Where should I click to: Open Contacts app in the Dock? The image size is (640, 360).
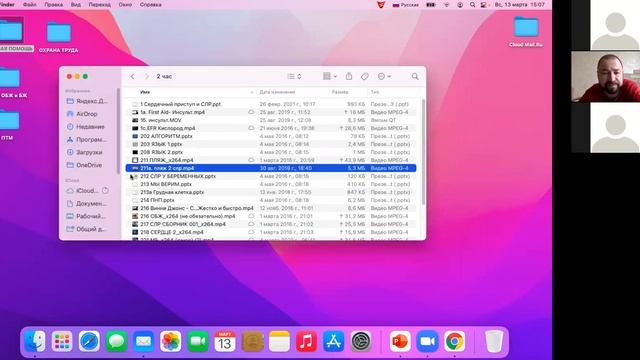[252, 341]
